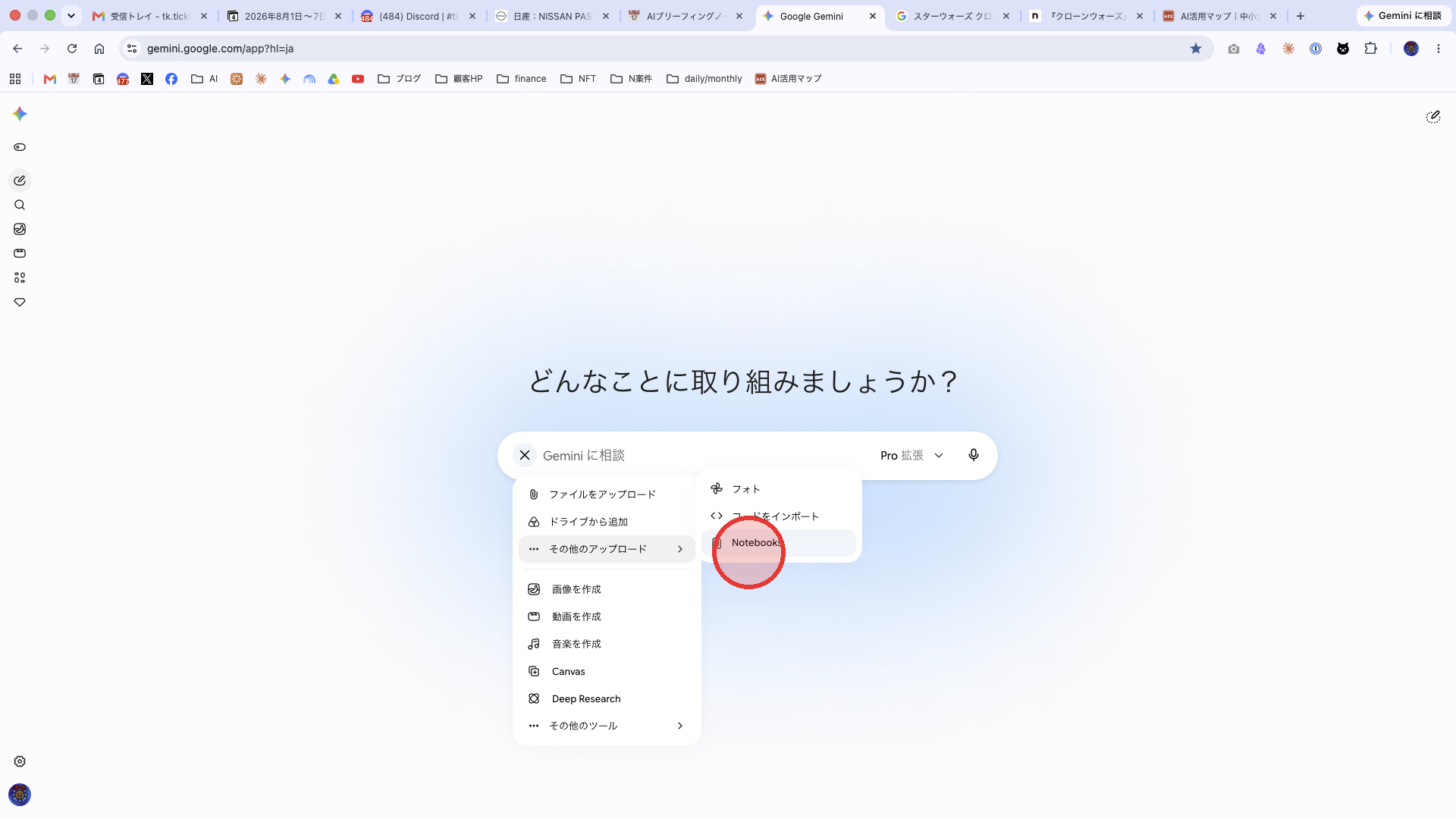Start a new chat from sidebar pencil icon
The height and width of the screenshot is (819, 1456).
[20, 180]
